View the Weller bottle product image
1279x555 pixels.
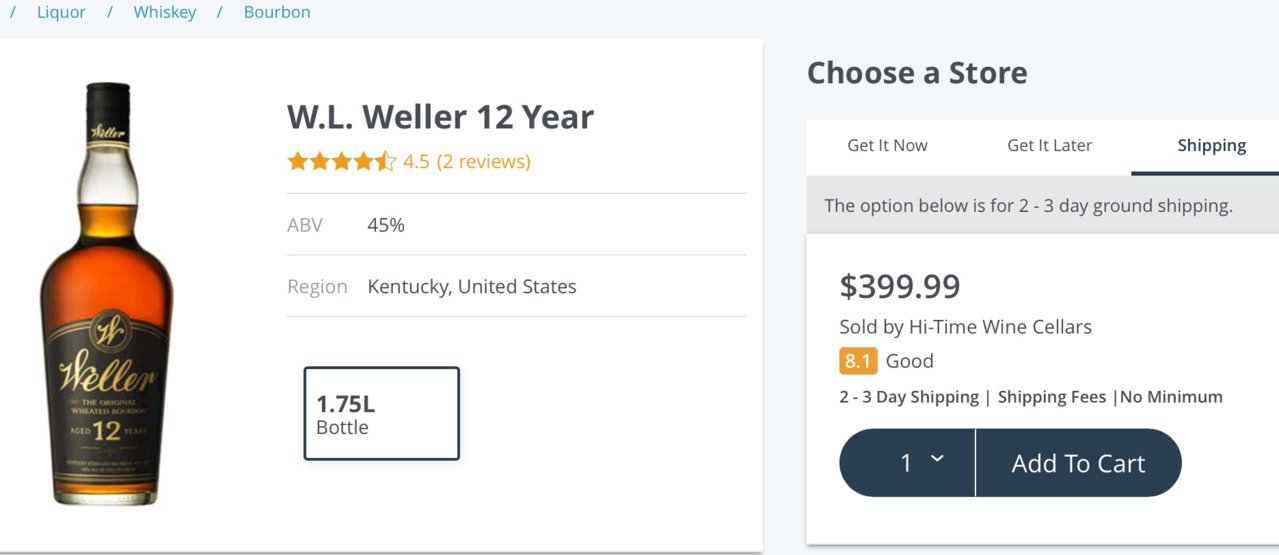click(107, 293)
